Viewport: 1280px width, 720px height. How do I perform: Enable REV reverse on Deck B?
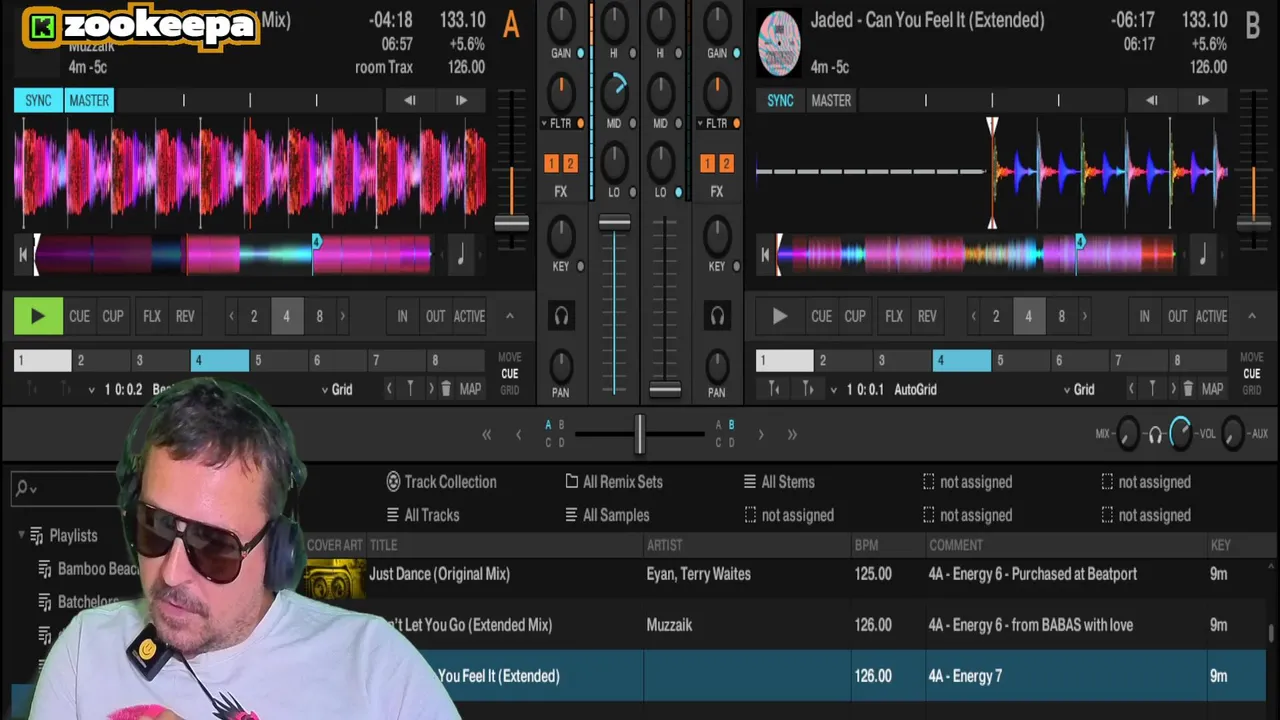click(x=927, y=316)
